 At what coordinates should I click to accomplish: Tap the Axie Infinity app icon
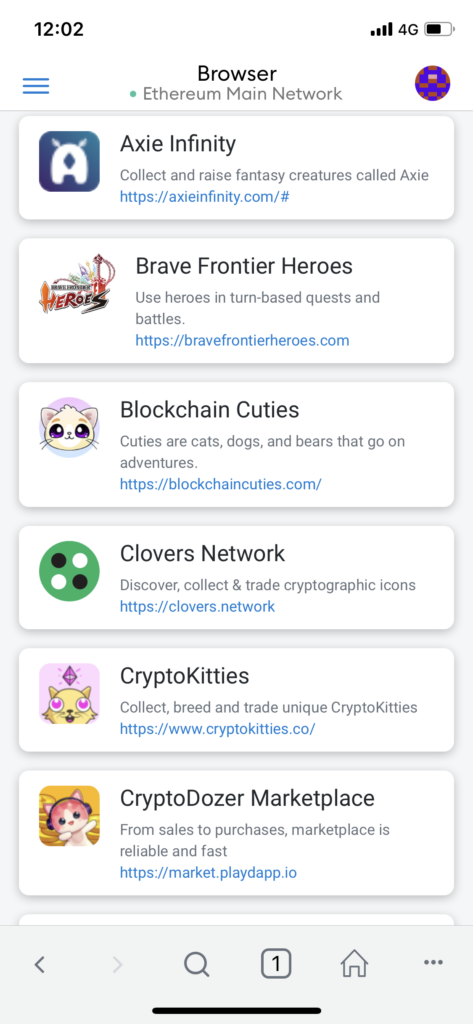point(69,161)
